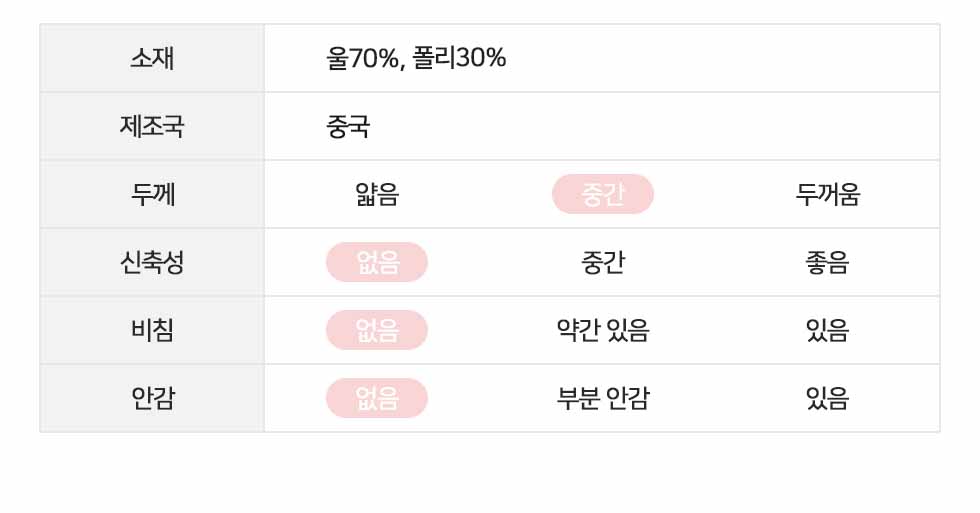Click the 비침 row label
Viewport: 980px width, 513px height.
152,330
